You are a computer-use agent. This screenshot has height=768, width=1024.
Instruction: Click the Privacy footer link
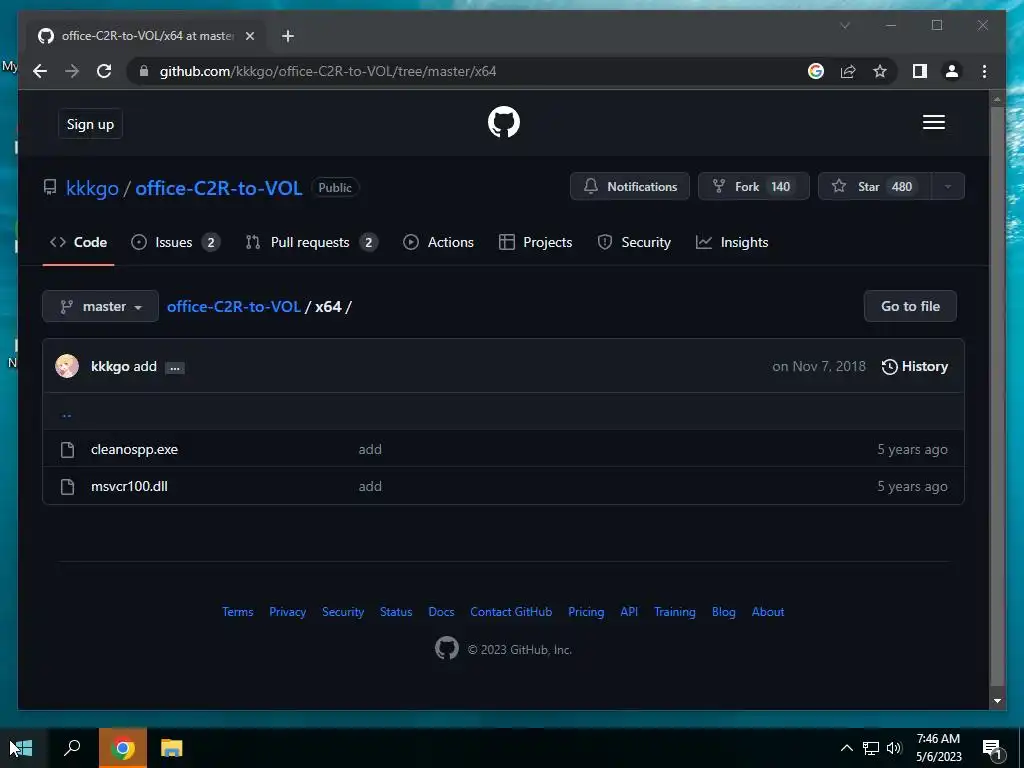287,612
